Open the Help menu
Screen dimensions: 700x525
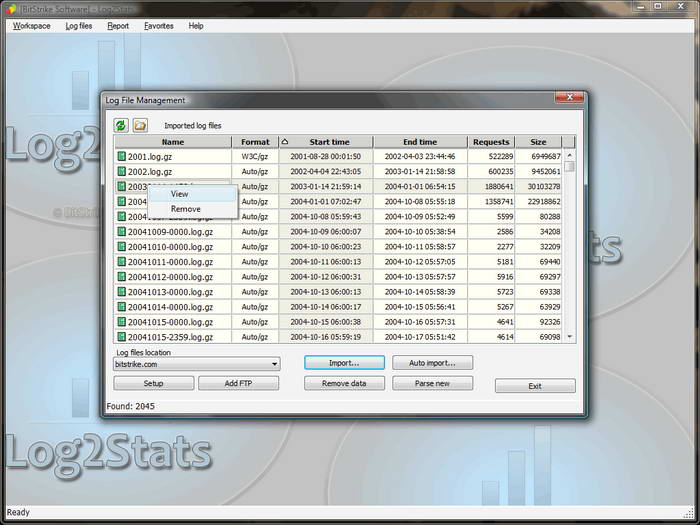[196, 26]
